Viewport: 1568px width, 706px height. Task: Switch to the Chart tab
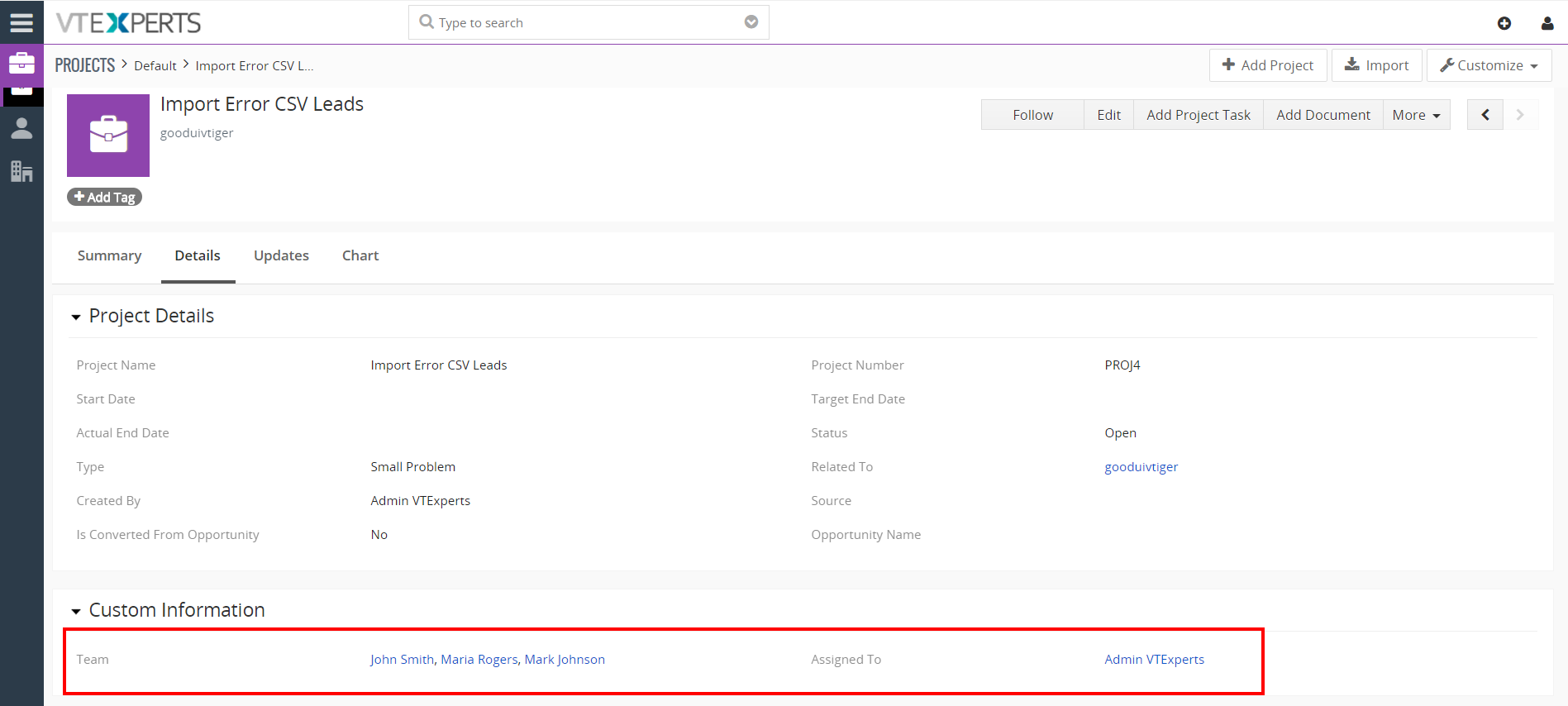[360, 255]
